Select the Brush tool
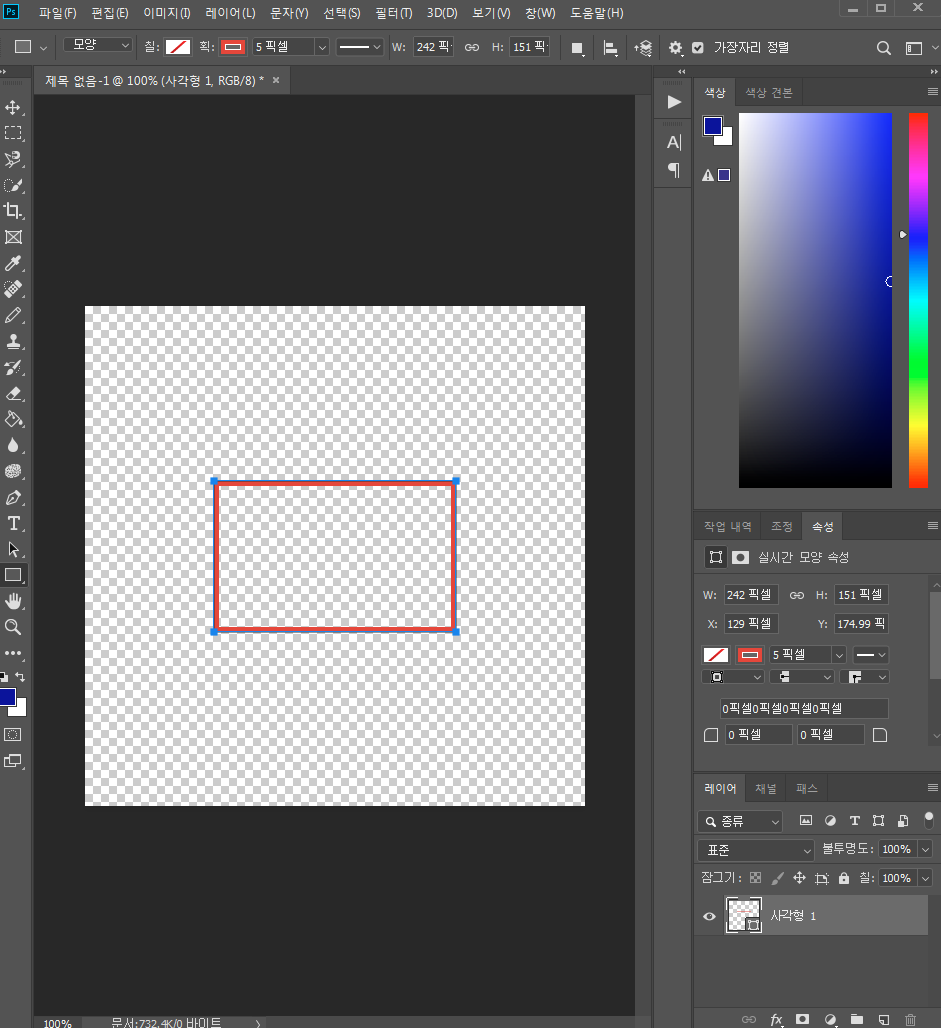Viewport: 941px width, 1028px height. pyautogui.click(x=13, y=315)
